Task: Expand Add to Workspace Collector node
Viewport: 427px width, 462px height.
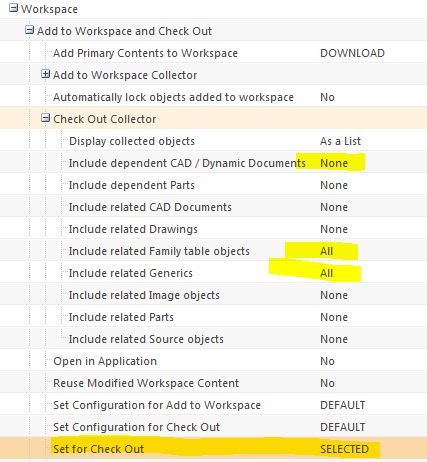Action: [45, 74]
